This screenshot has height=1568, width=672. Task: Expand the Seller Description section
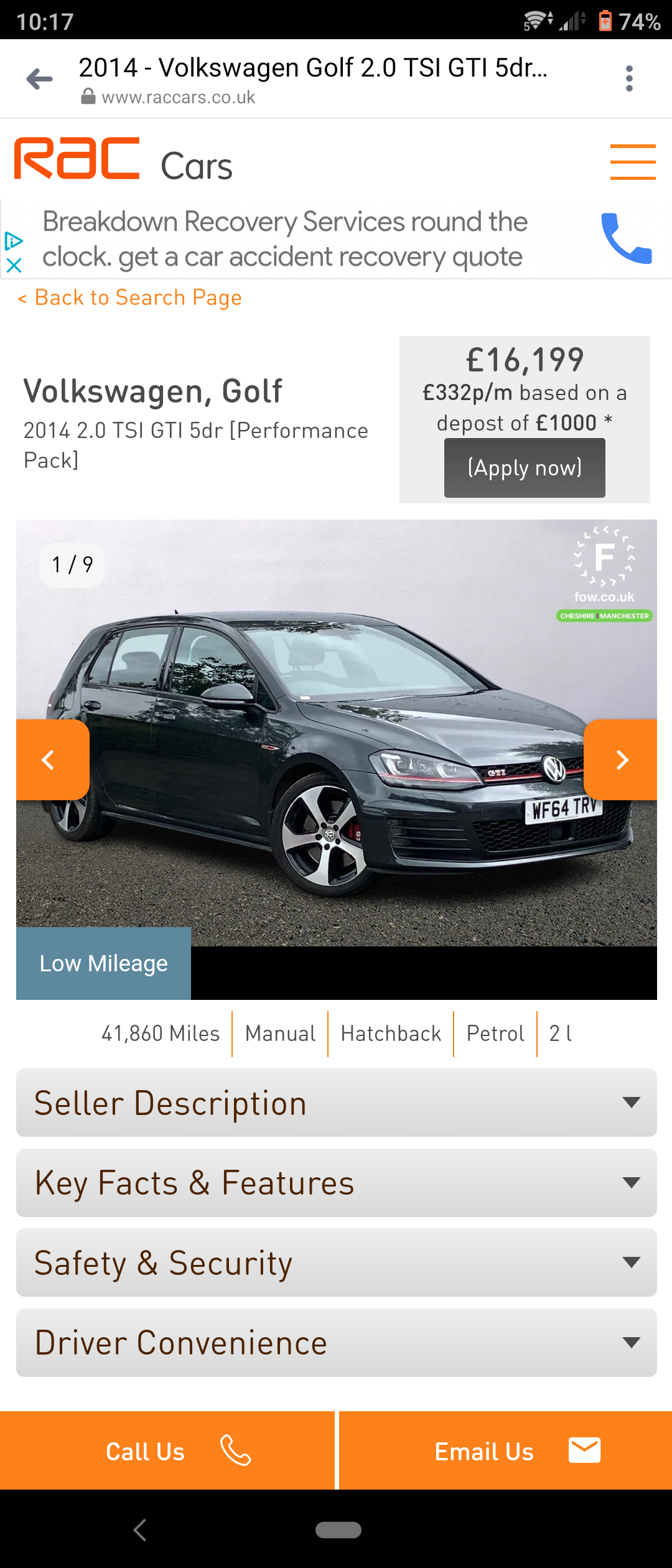pyautogui.click(x=337, y=1103)
